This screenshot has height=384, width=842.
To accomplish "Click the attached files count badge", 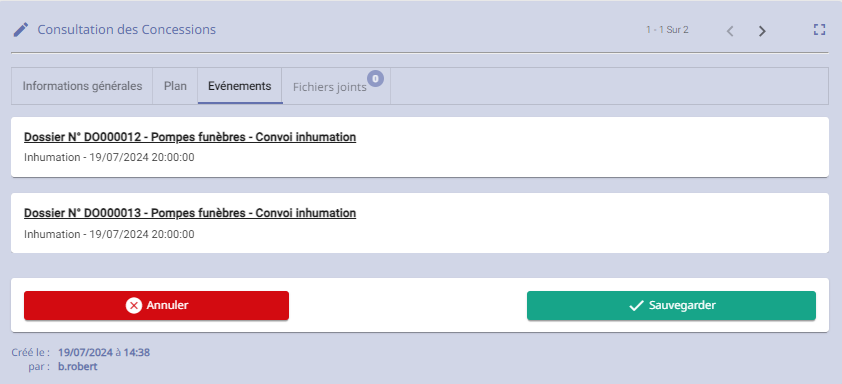I will pyautogui.click(x=375, y=78).
